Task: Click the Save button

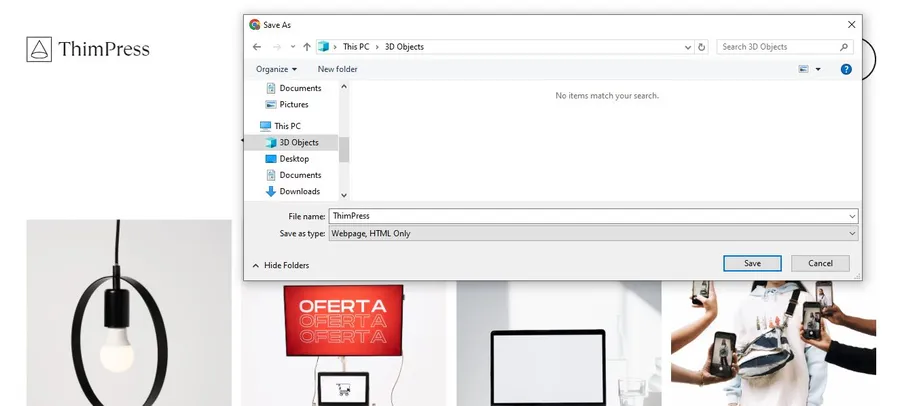Action: click(752, 264)
